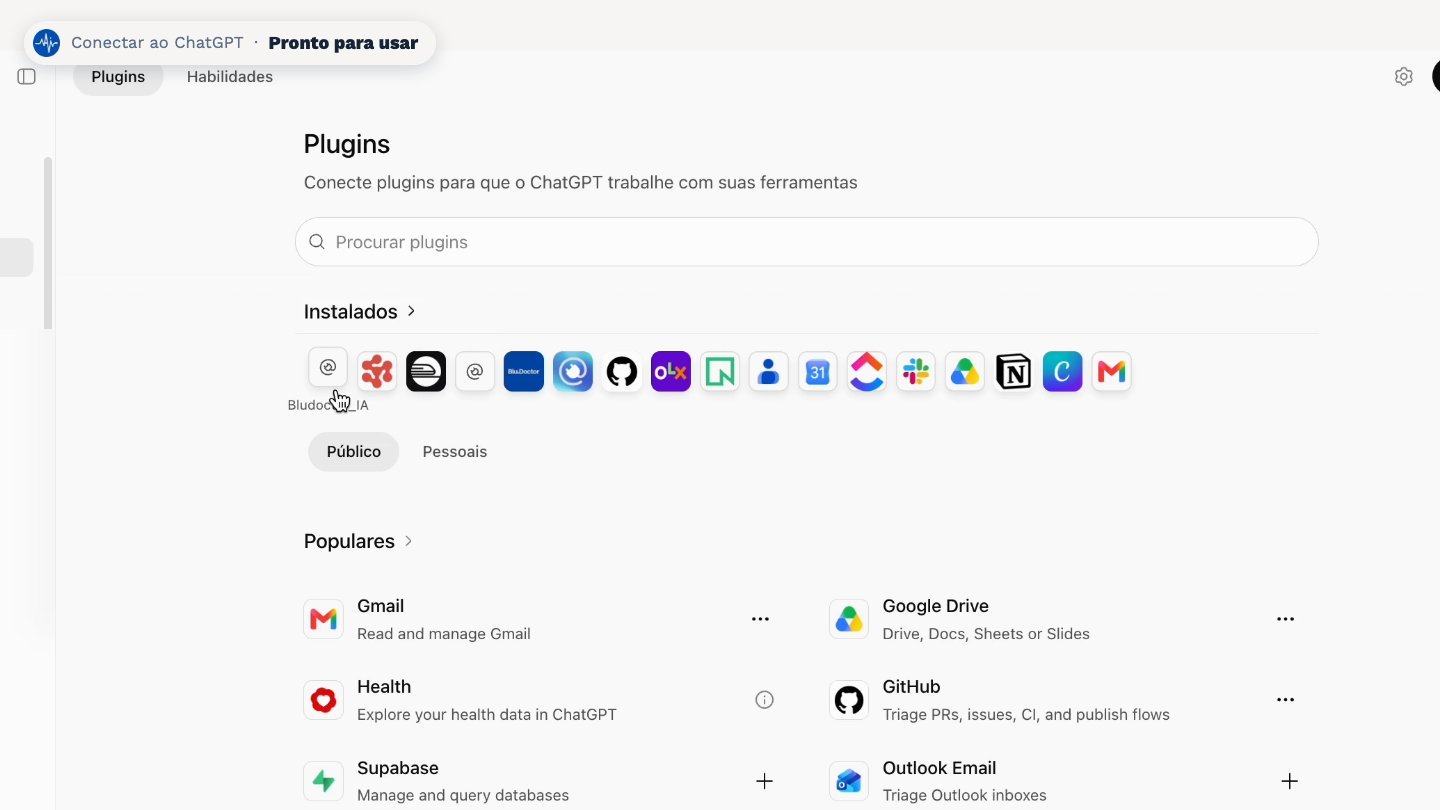Open the red connected-nodes installed plugin
This screenshot has height=810, width=1440.
point(377,372)
